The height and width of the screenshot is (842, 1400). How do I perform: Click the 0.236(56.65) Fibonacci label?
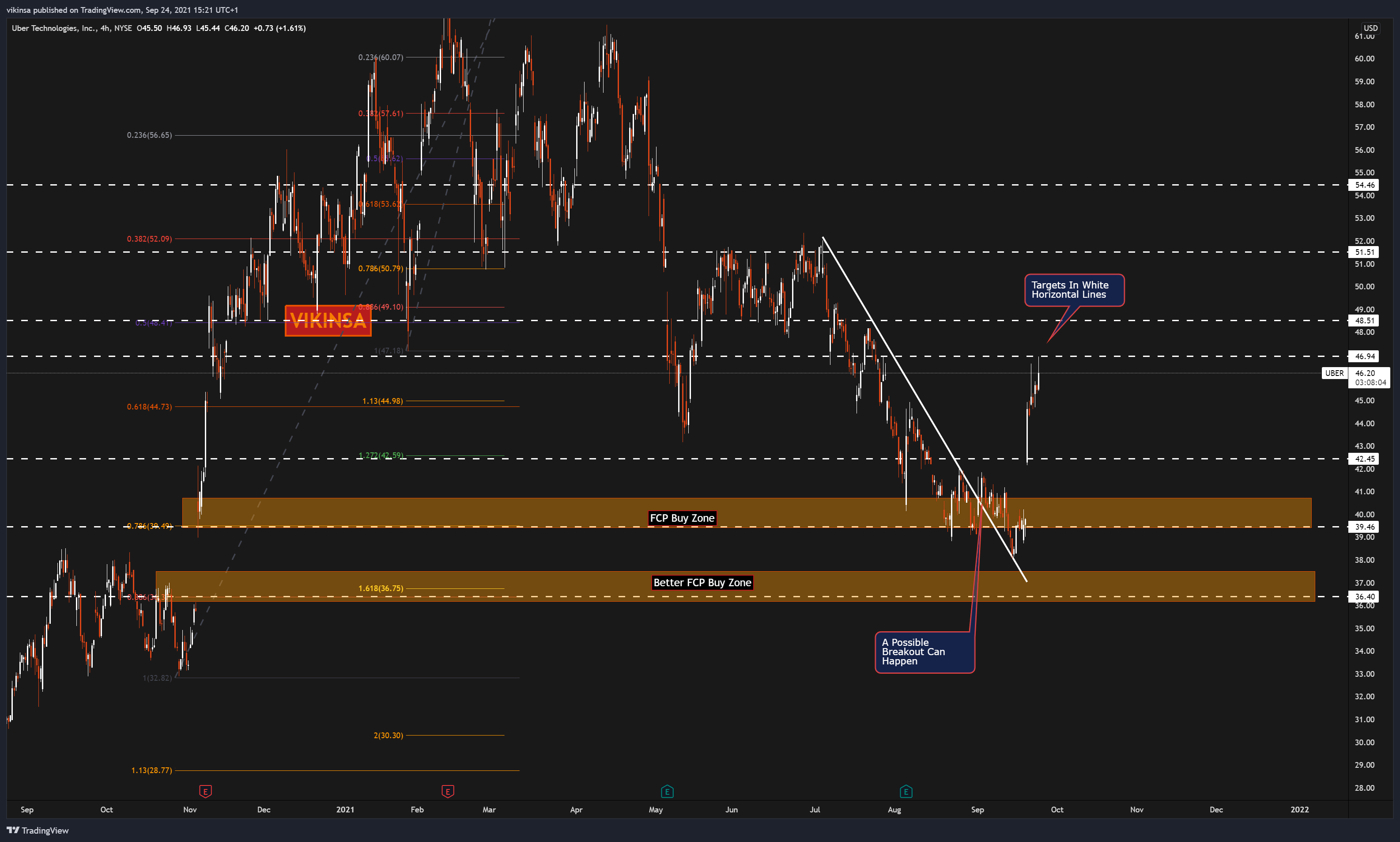[x=149, y=135]
